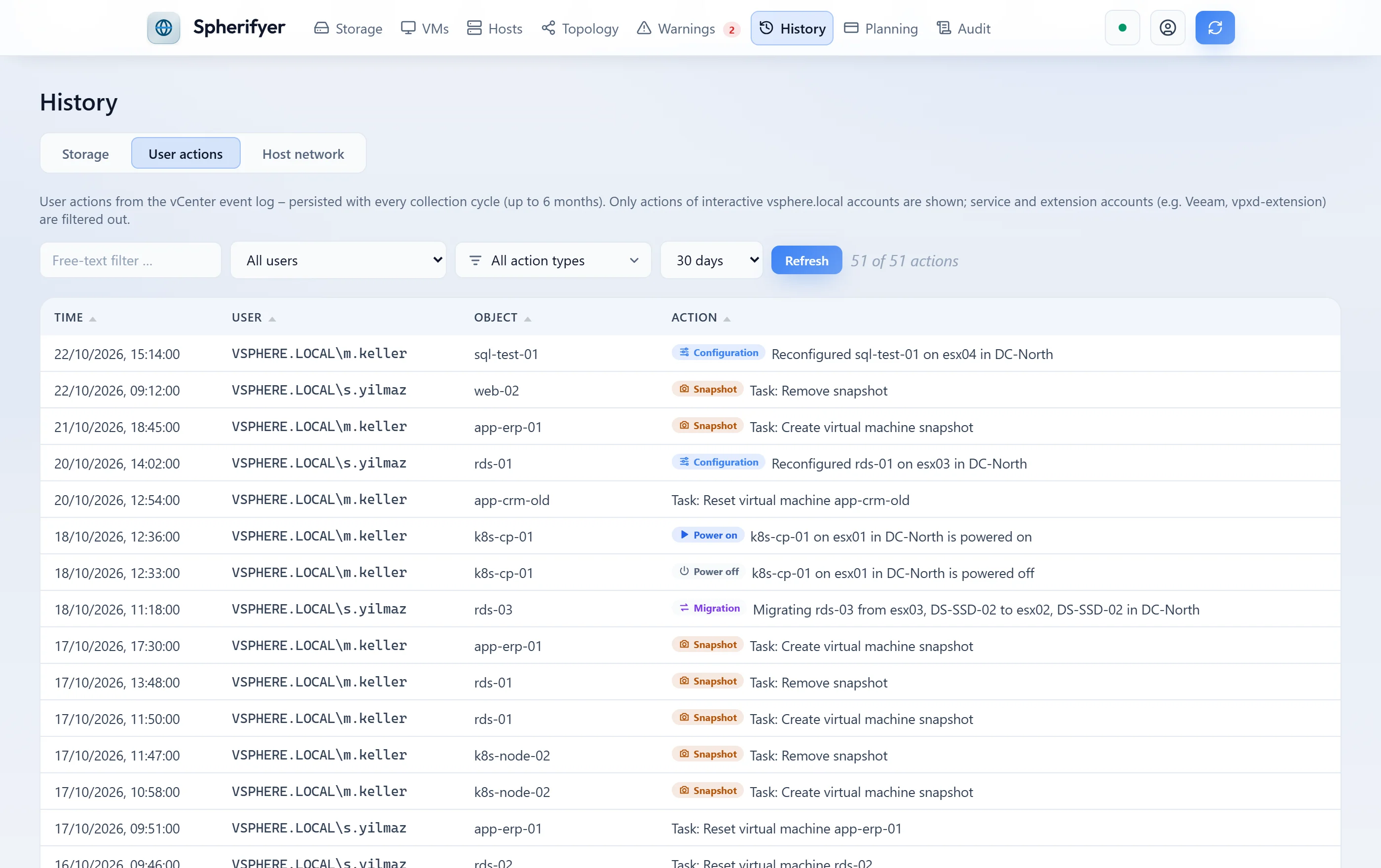Click the Configuration badge on sql-test-01 row
The width and height of the screenshot is (1381, 868).
tap(718, 353)
